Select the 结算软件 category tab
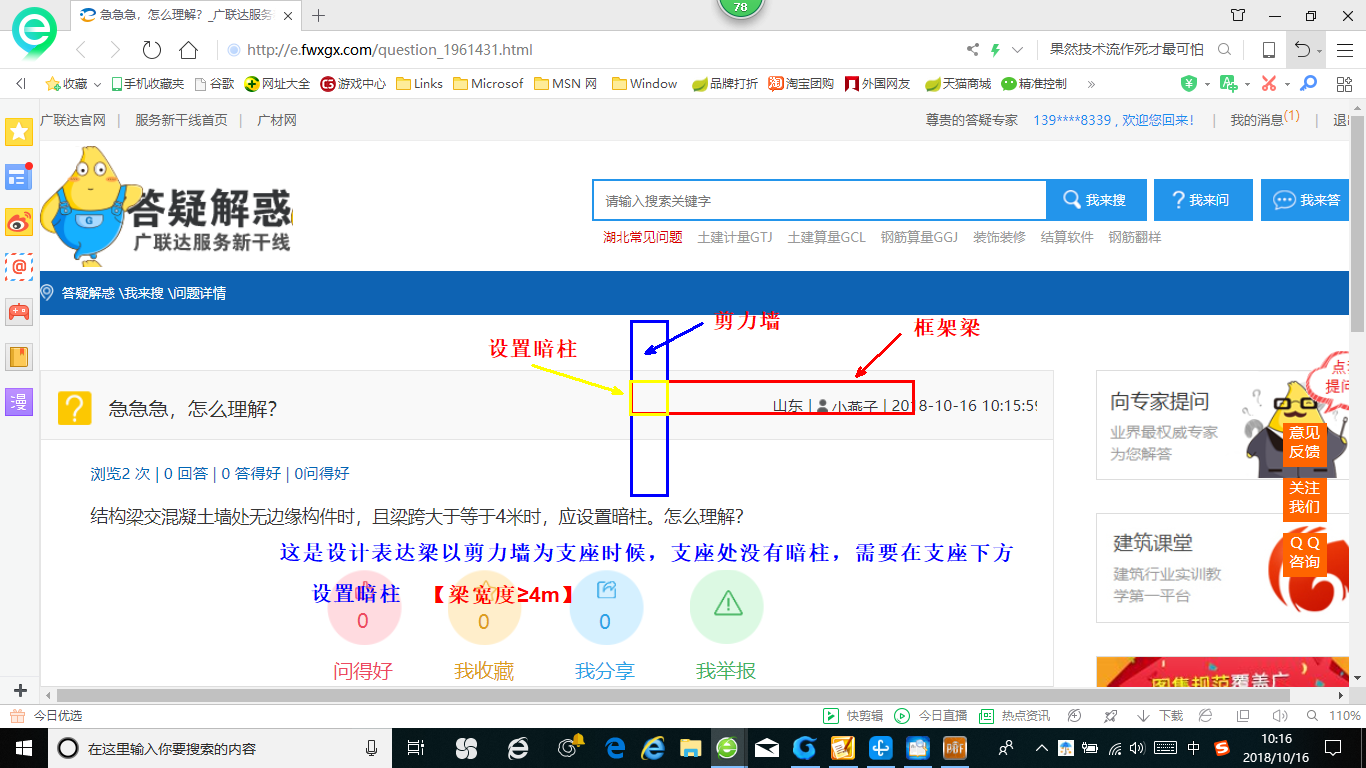The width and height of the screenshot is (1366, 768). click(x=1067, y=238)
